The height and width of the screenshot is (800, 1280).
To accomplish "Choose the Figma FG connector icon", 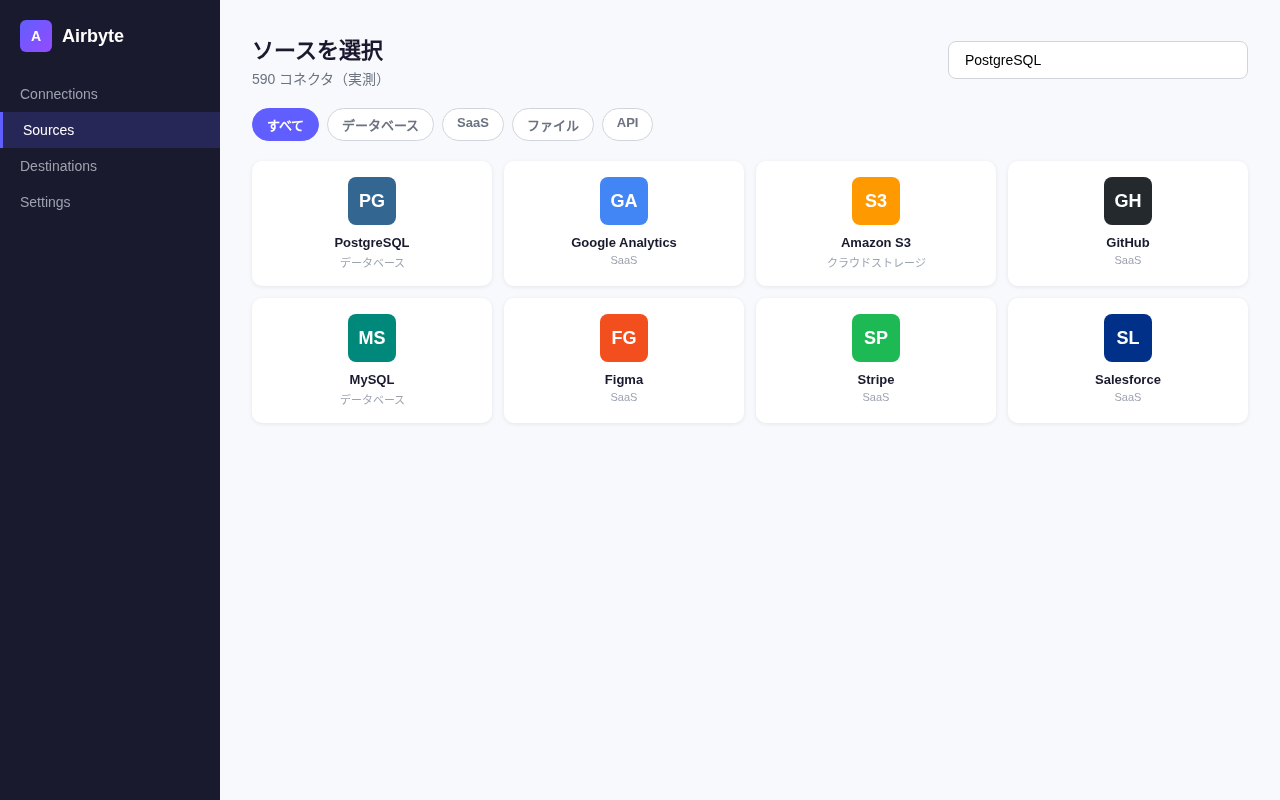I will click(x=624, y=338).
